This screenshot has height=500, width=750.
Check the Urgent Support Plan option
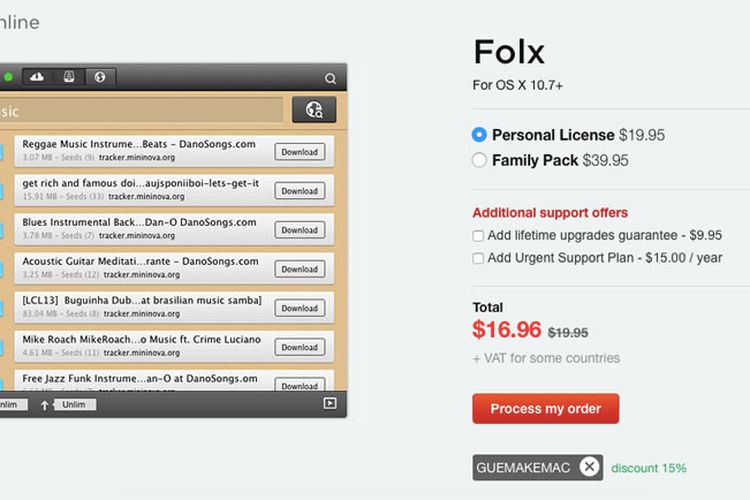point(479,258)
